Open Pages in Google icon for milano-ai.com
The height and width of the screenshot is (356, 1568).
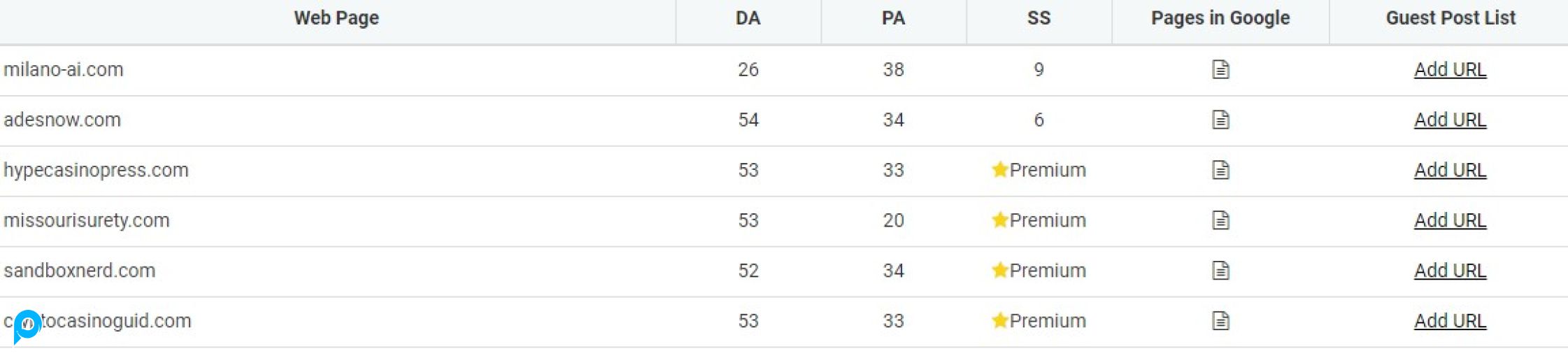click(1220, 69)
